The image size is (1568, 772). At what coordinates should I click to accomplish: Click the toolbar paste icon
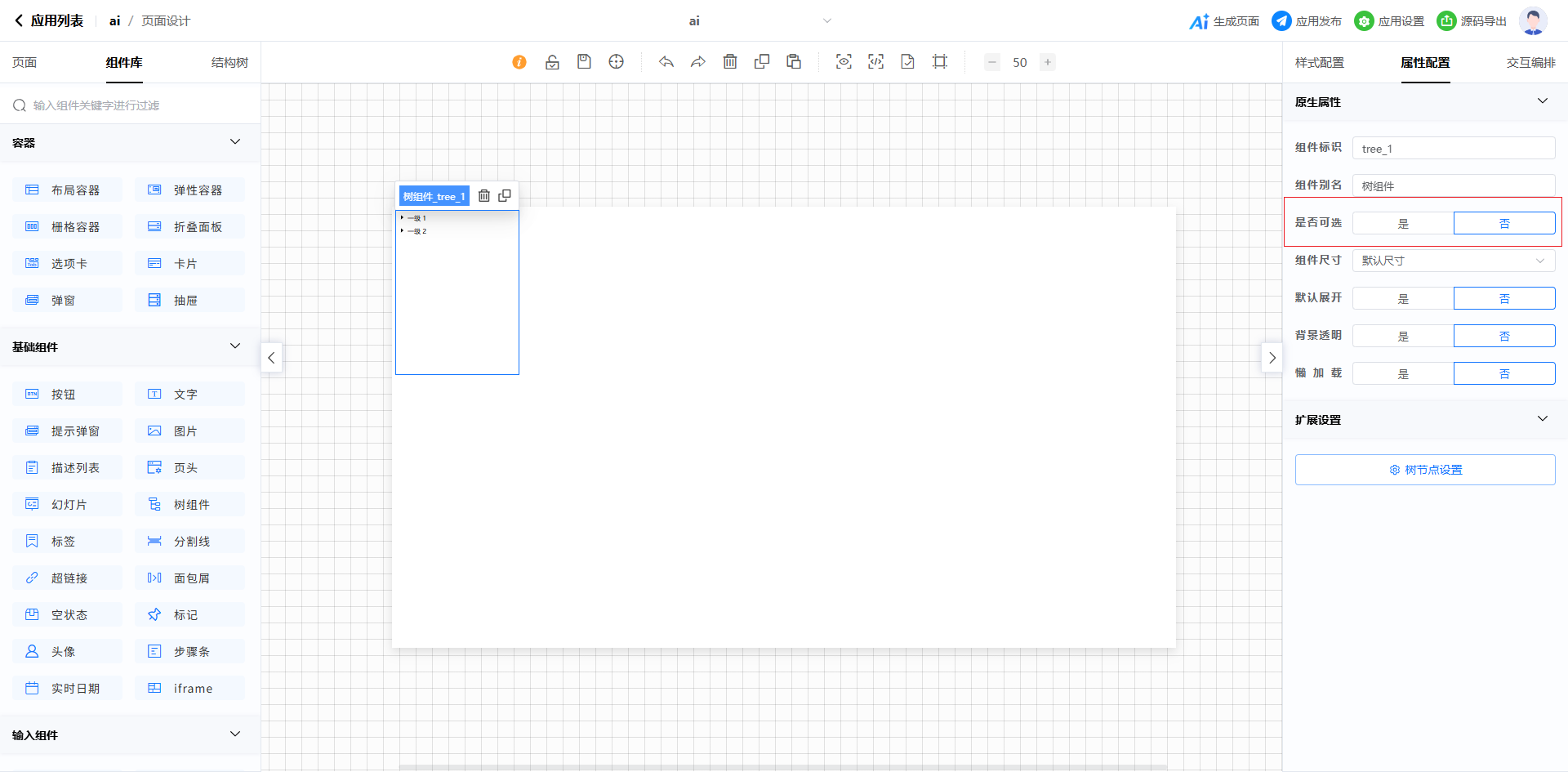coord(794,62)
